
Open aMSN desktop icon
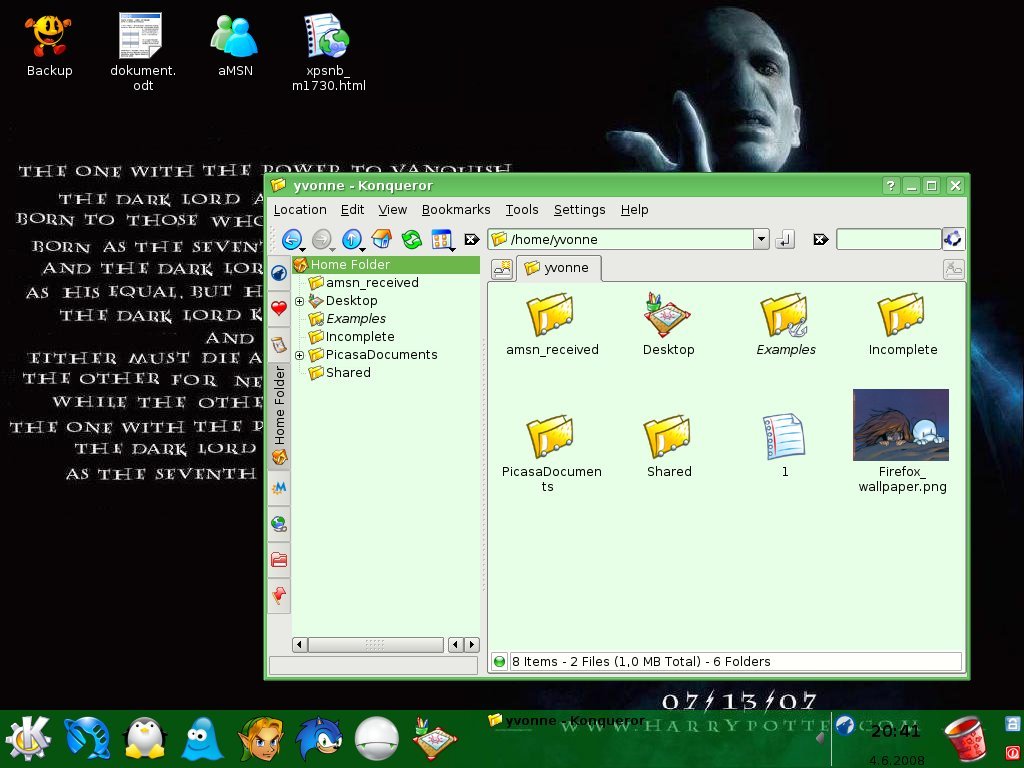click(234, 45)
